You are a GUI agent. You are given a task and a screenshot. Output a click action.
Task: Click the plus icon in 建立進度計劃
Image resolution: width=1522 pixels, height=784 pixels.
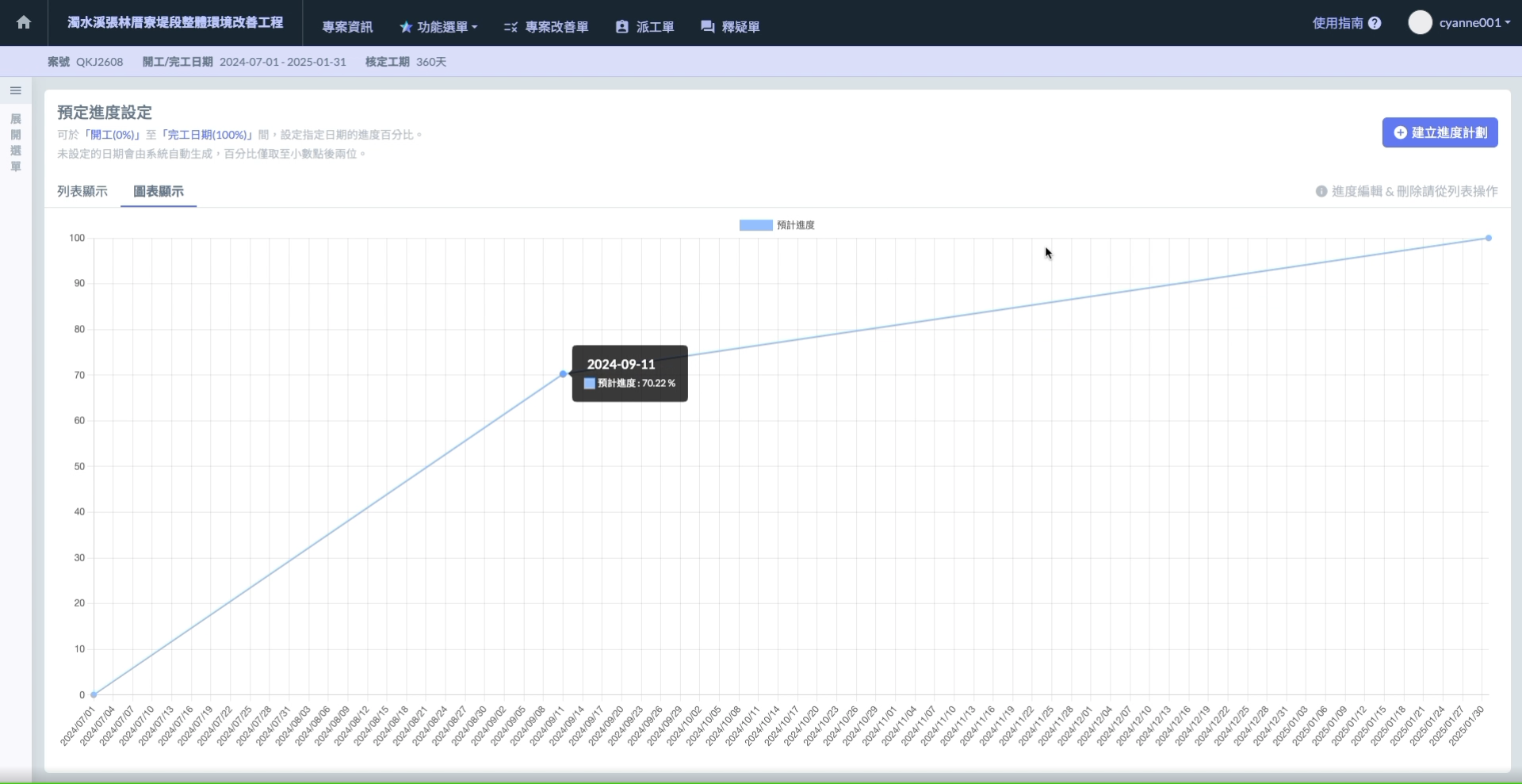coord(1401,132)
